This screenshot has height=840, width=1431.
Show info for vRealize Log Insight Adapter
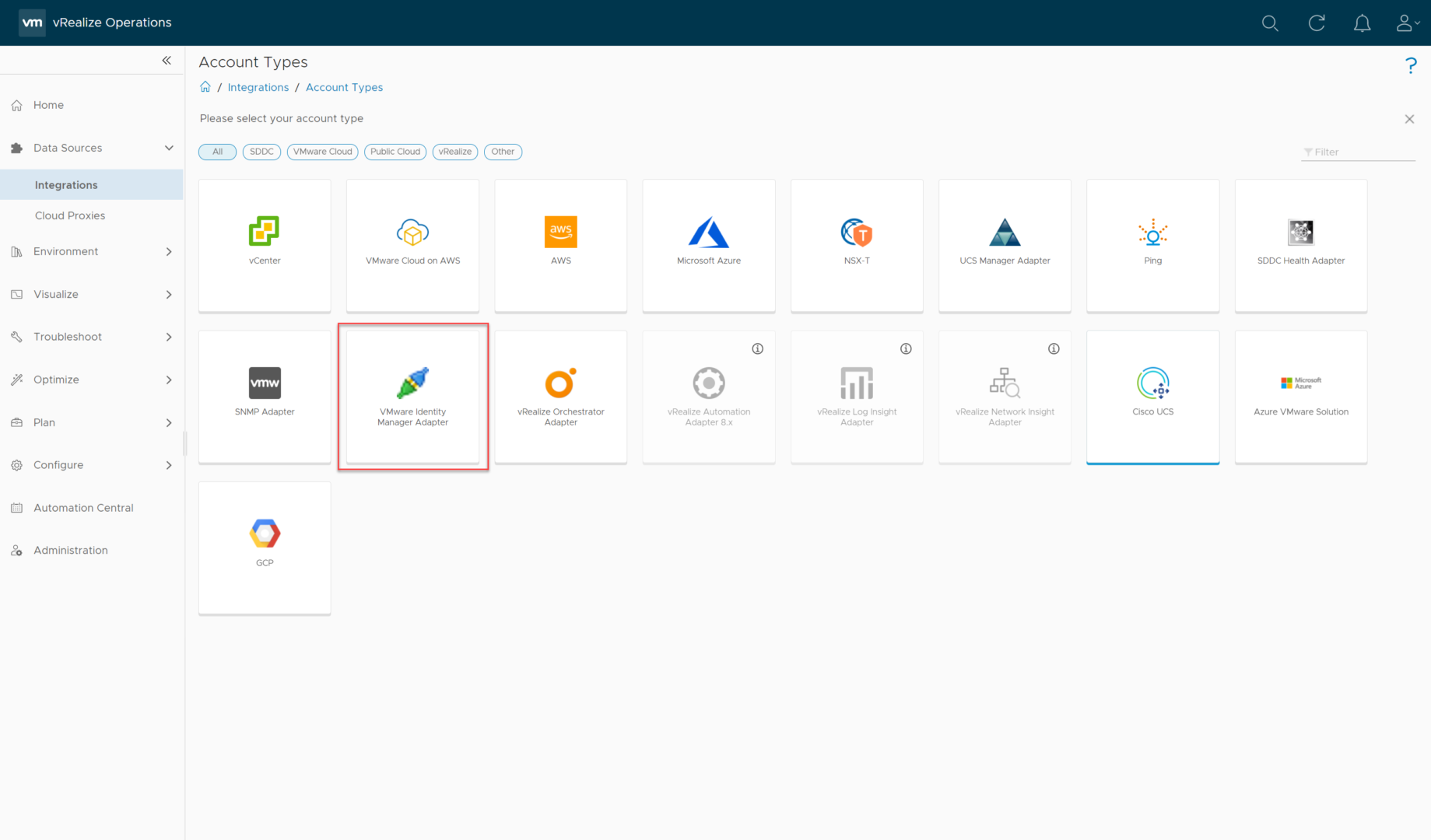point(906,349)
